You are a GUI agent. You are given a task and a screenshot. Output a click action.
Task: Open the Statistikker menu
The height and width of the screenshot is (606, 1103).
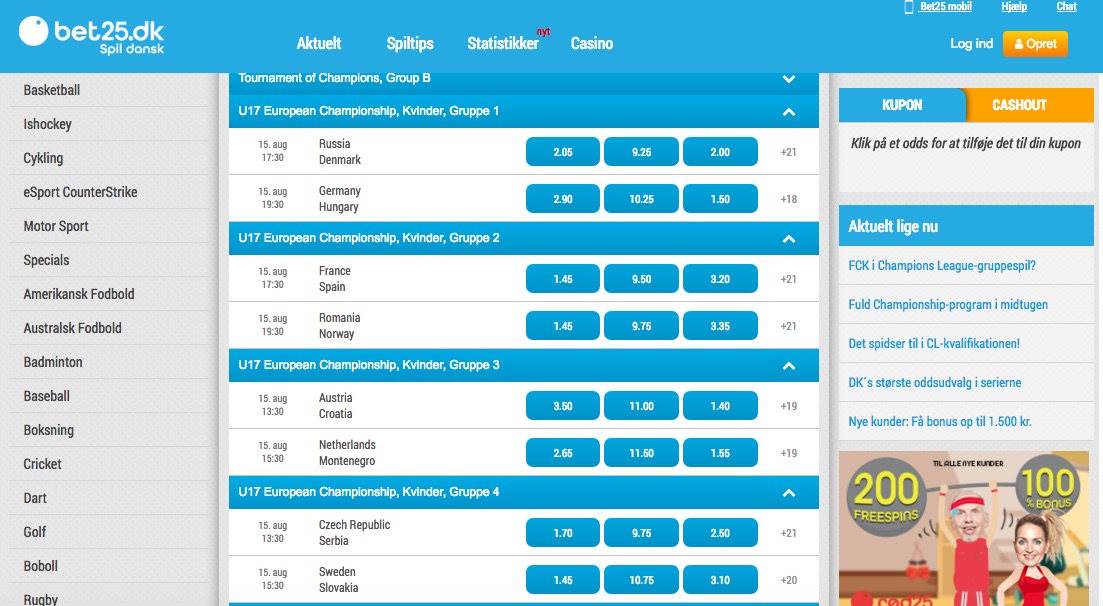pyautogui.click(x=503, y=44)
